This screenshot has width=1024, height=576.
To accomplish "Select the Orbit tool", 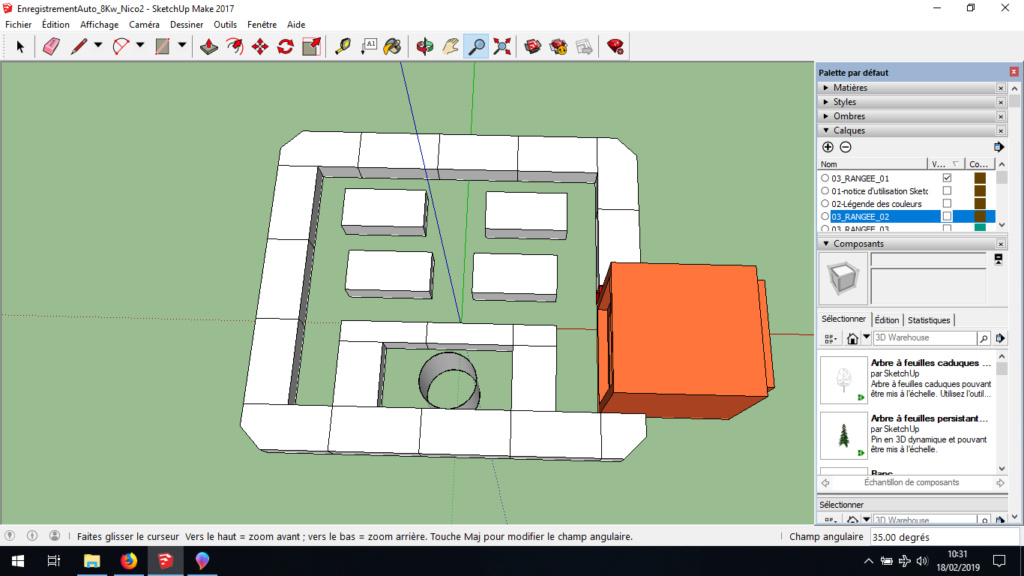I will click(425, 46).
